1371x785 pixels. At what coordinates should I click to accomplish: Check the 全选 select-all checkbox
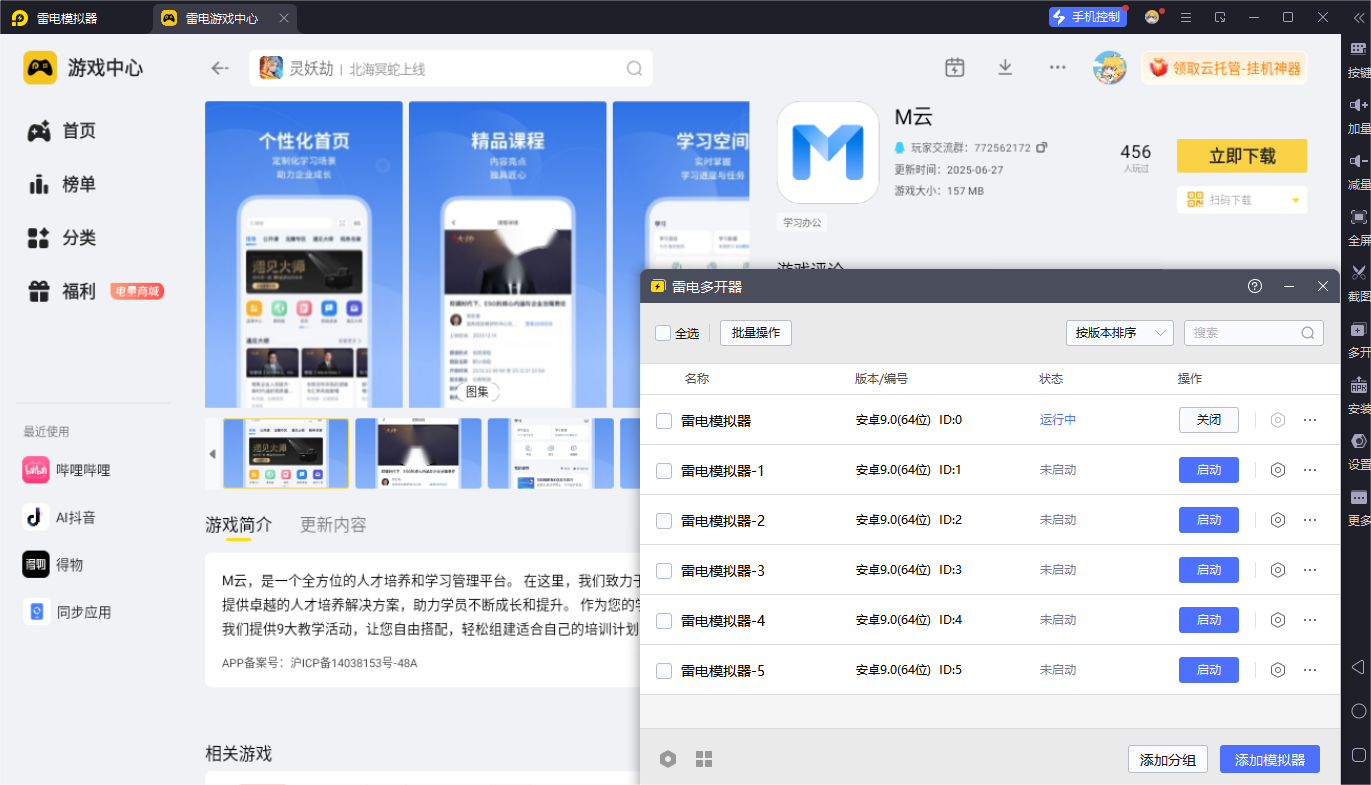pyautogui.click(x=663, y=333)
